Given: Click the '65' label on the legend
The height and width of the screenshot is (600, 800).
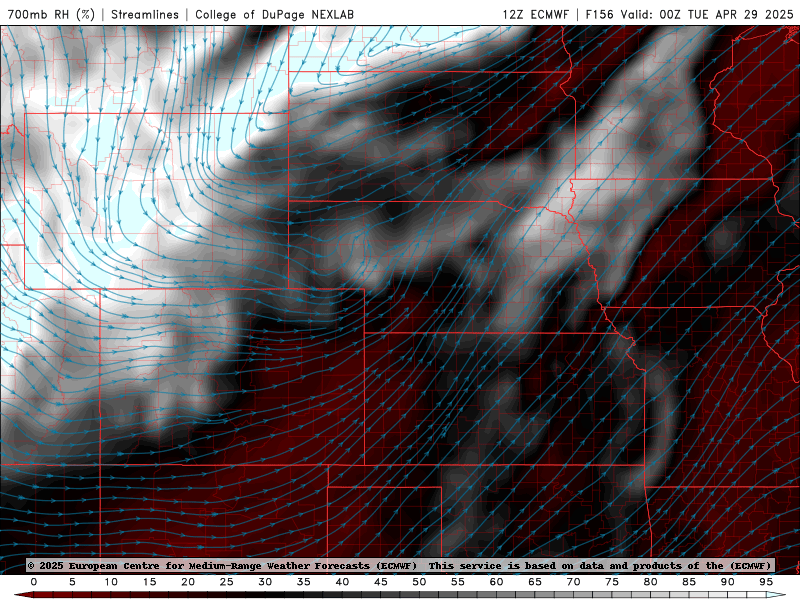Looking at the screenshot, I should tap(535, 582).
